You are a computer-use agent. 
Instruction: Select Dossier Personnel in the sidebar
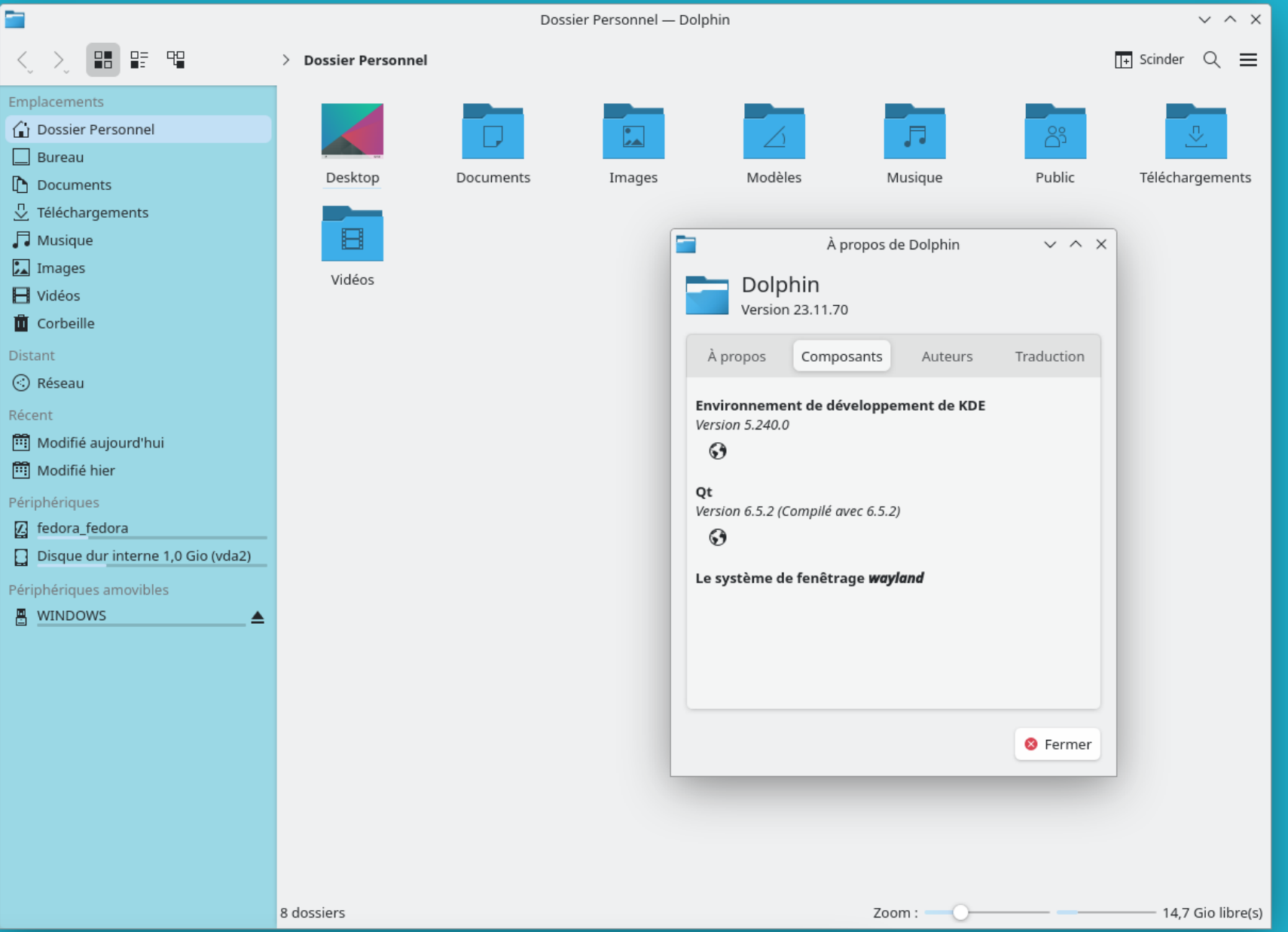pos(139,129)
